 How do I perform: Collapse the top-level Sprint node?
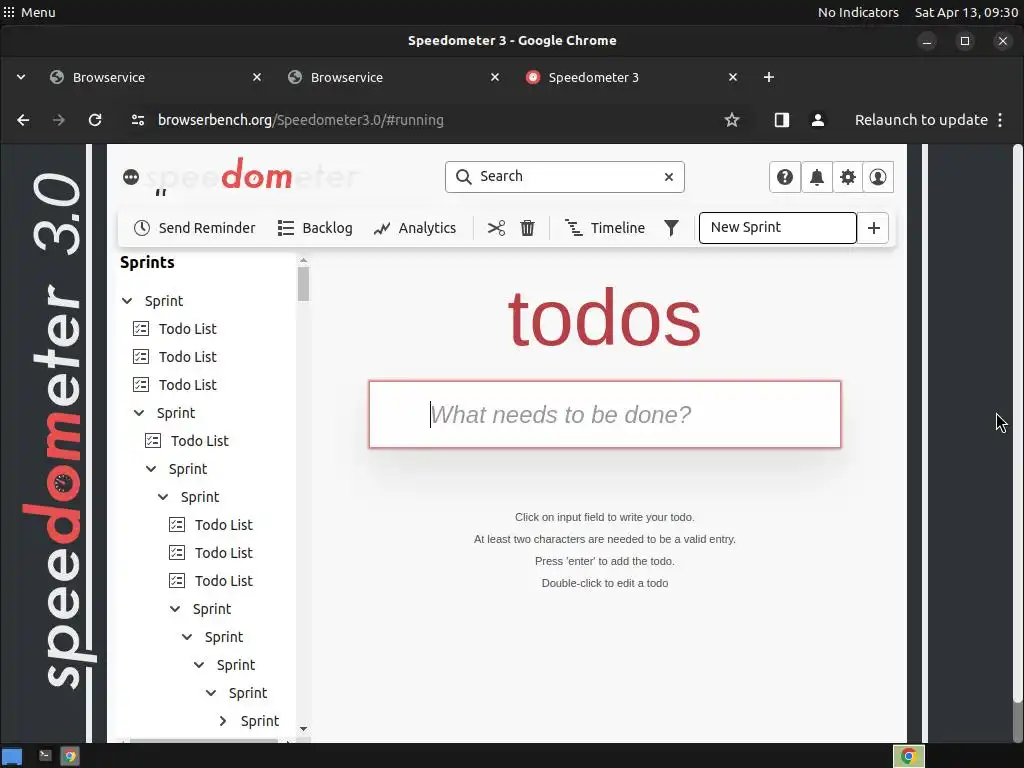tap(127, 301)
